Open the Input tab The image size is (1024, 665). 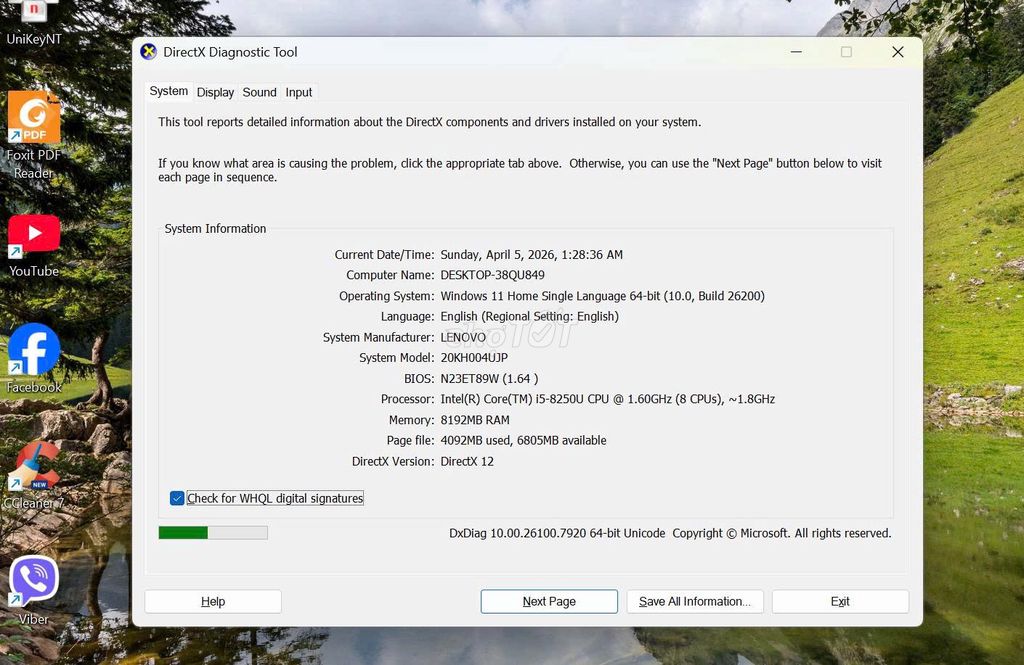(x=299, y=92)
